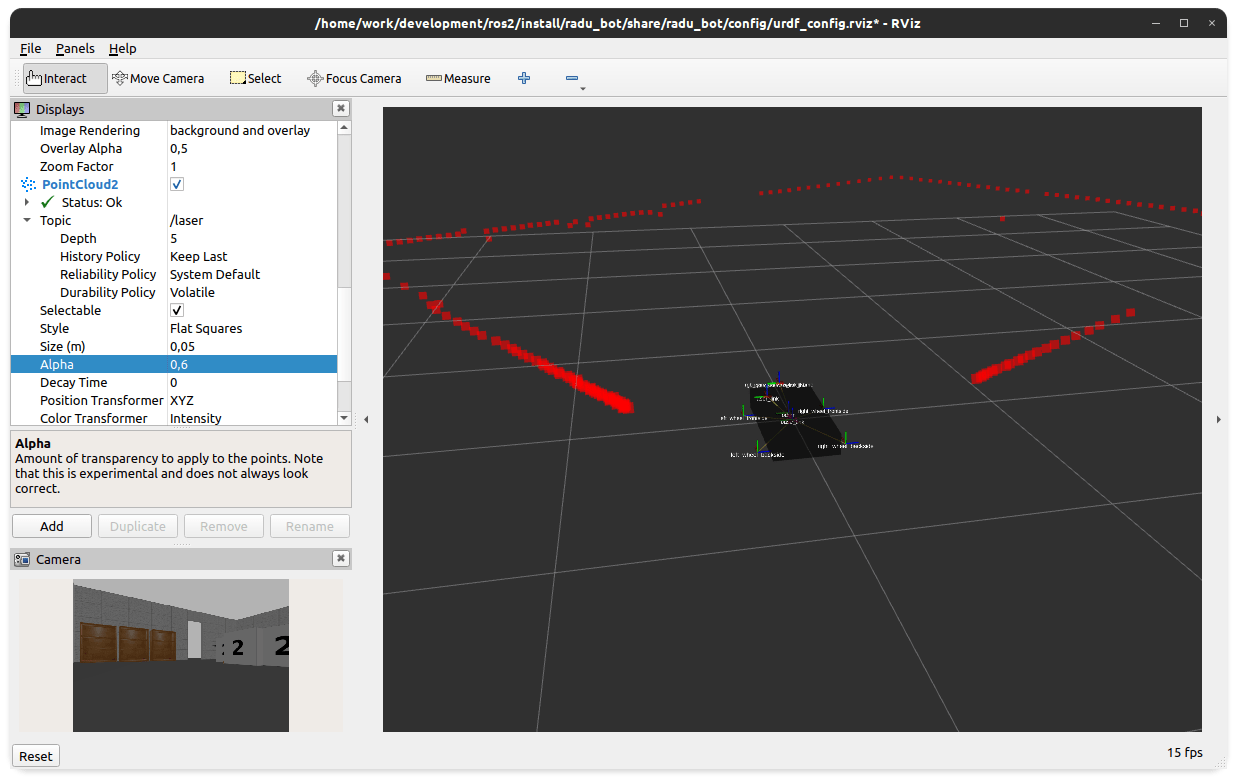Pick the Measure tool
The height and width of the screenshot is (780, 1237).
pos(458,78)
